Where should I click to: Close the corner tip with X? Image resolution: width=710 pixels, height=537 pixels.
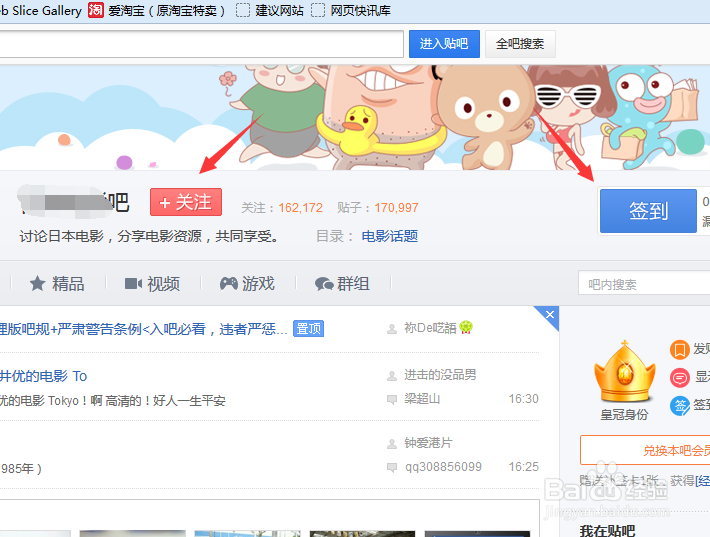(550, 315)
